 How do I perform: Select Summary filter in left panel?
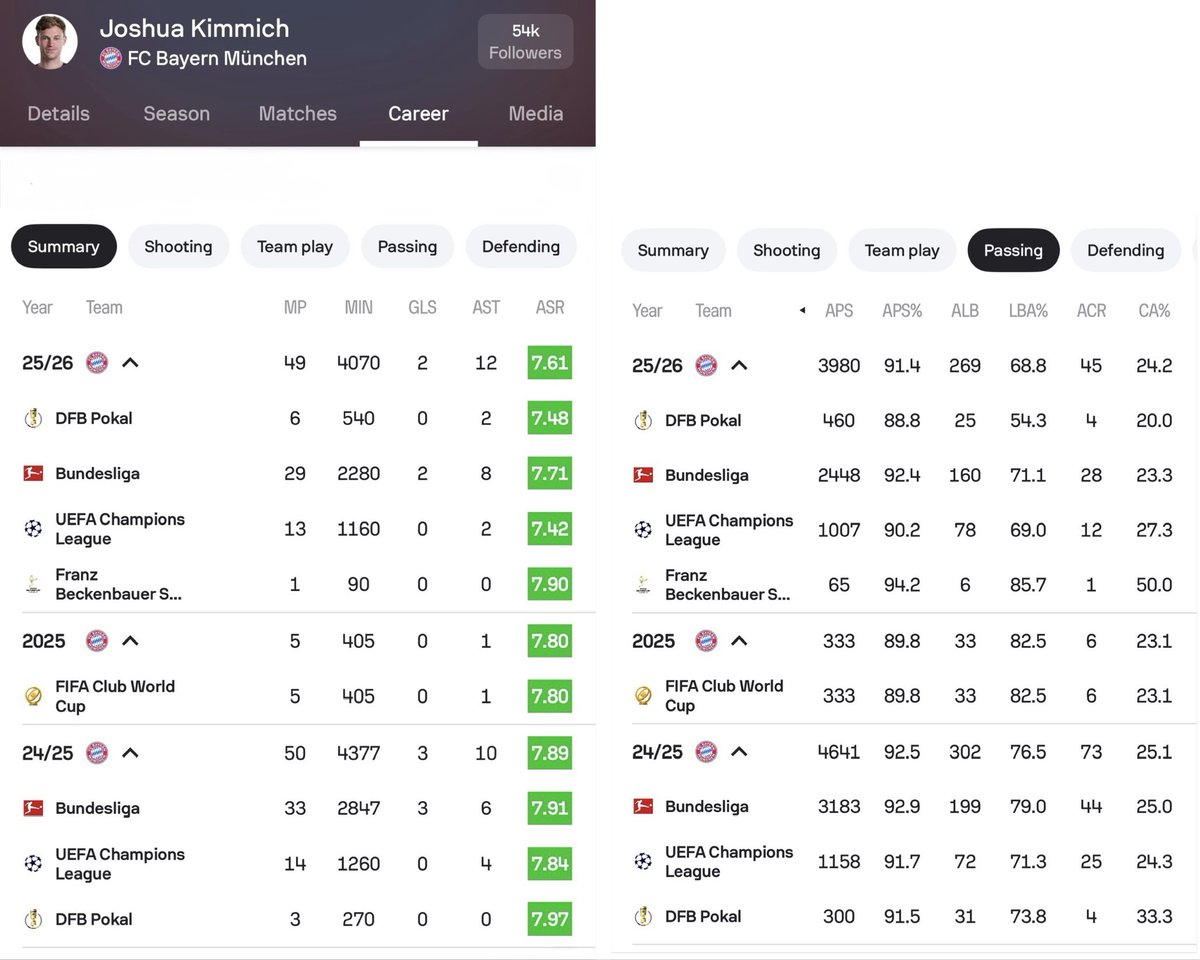[64, 246]
